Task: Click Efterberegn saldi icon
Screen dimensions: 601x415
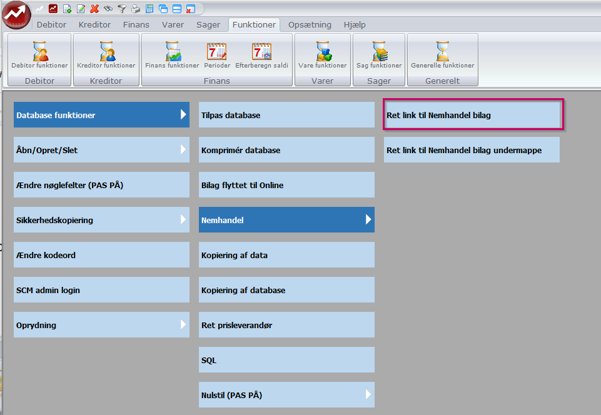Action: point(261,54)
